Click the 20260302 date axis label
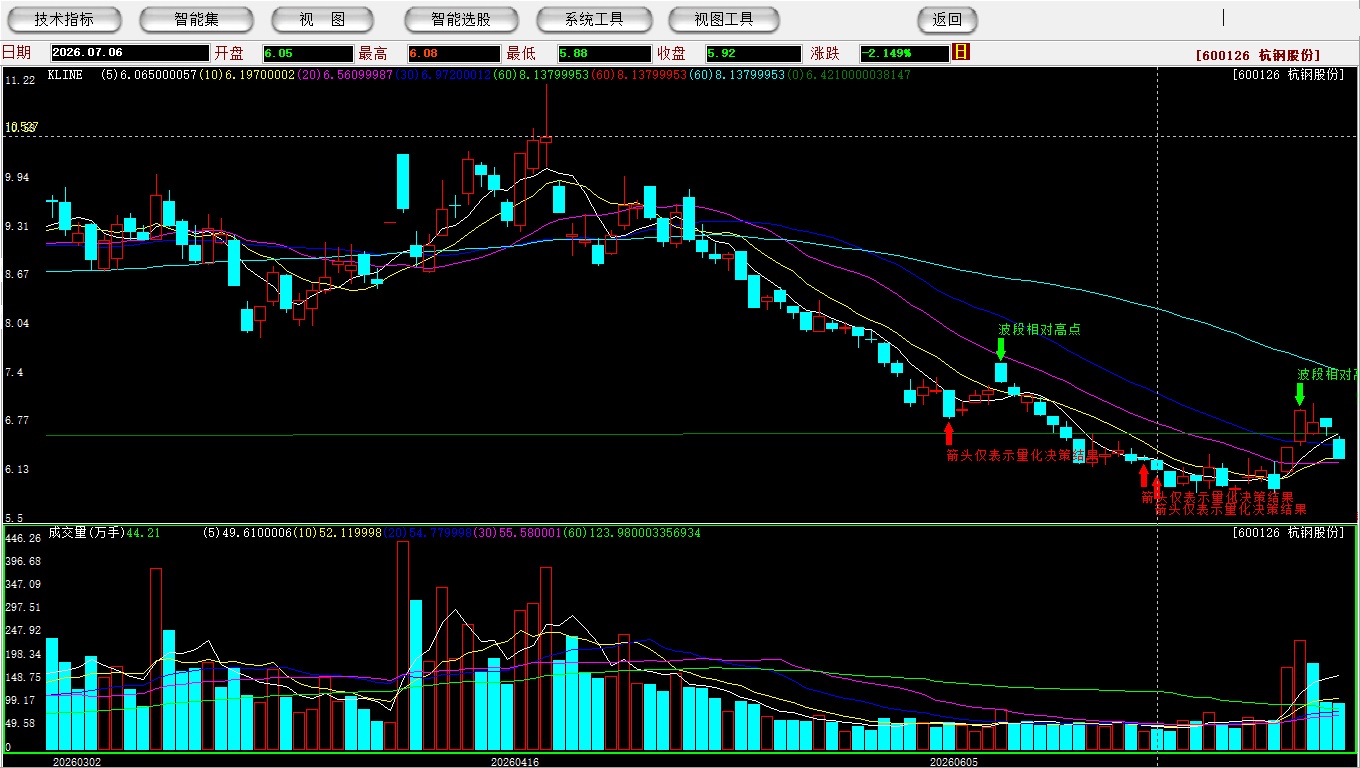 (x=77, y=761)
